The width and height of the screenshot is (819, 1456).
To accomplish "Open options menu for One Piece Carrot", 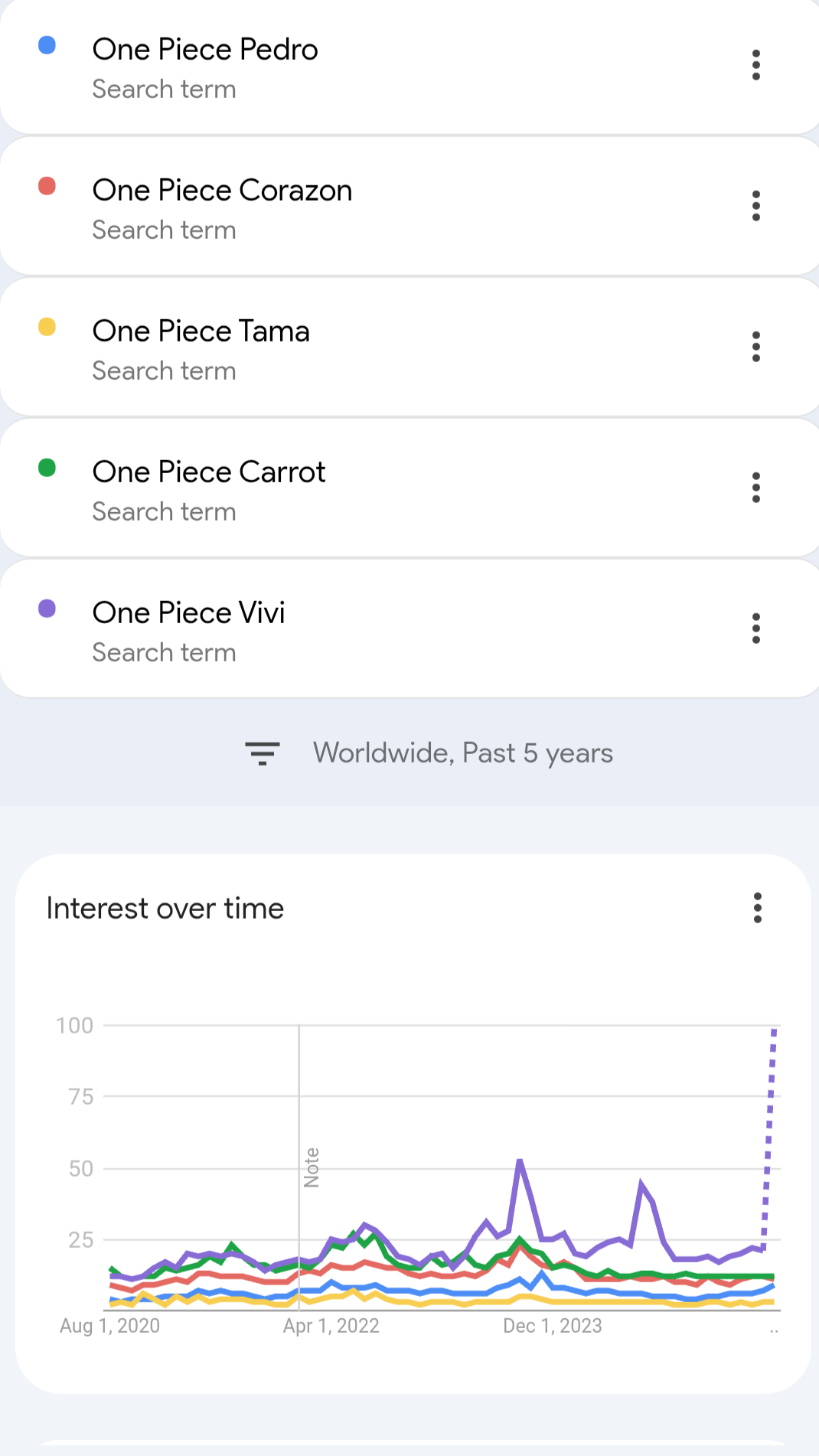I will coord(755,488).
